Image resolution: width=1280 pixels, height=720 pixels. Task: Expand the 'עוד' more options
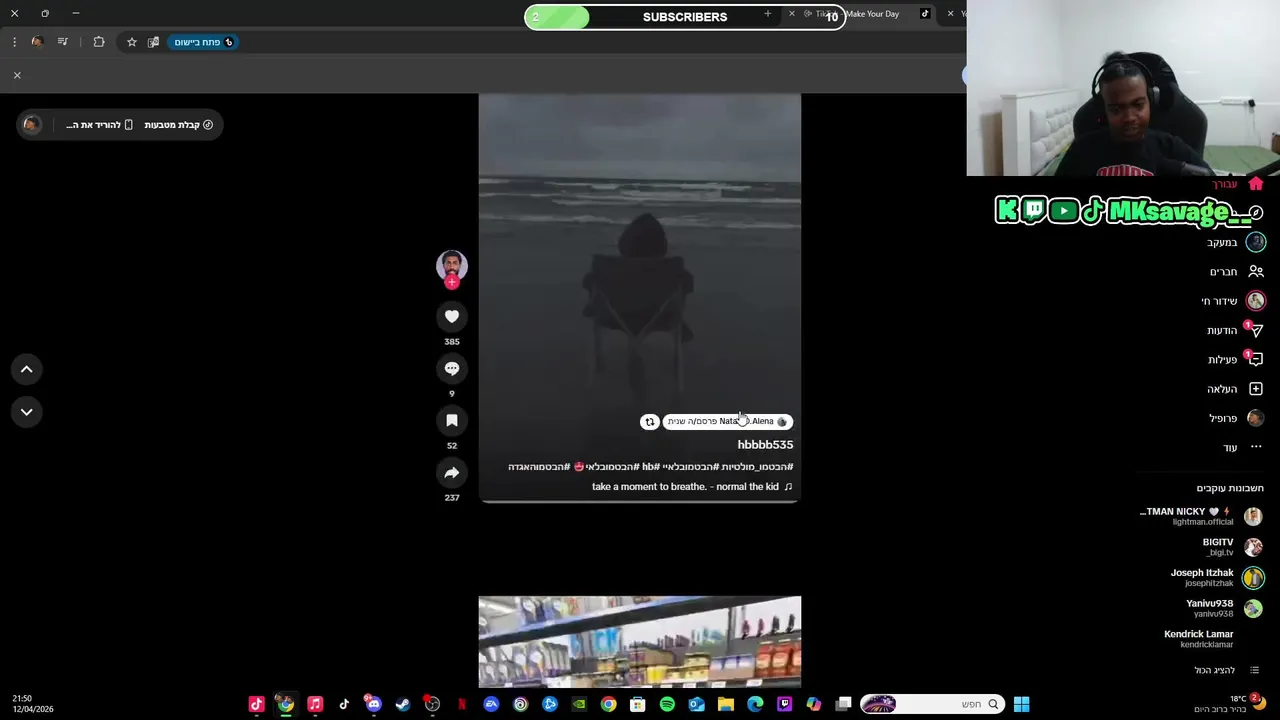pos(1243,447)
